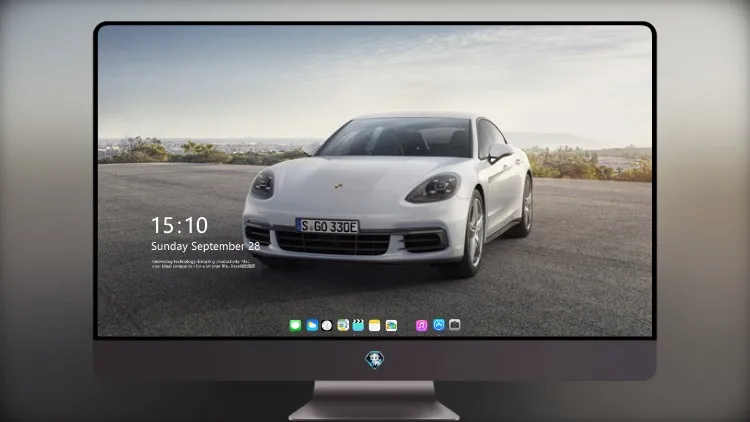Open the colorful icon right of Notes
The image size is (750, 422).
tap(391, 325)
